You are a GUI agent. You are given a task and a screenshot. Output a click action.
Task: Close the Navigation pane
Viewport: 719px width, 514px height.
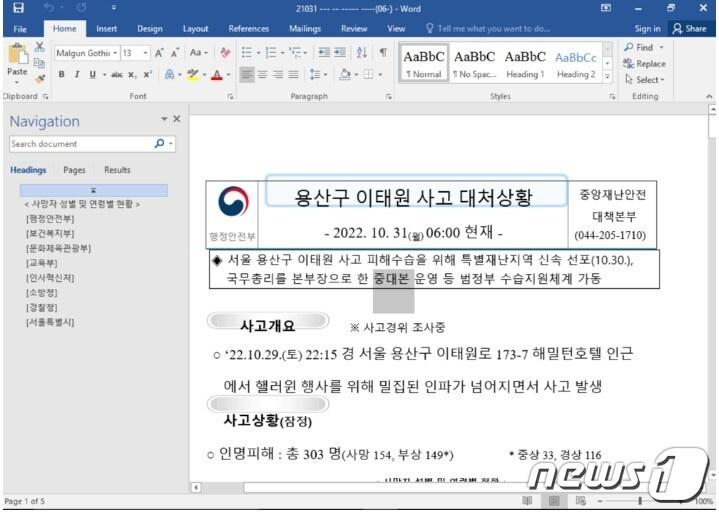pos(177,119)
